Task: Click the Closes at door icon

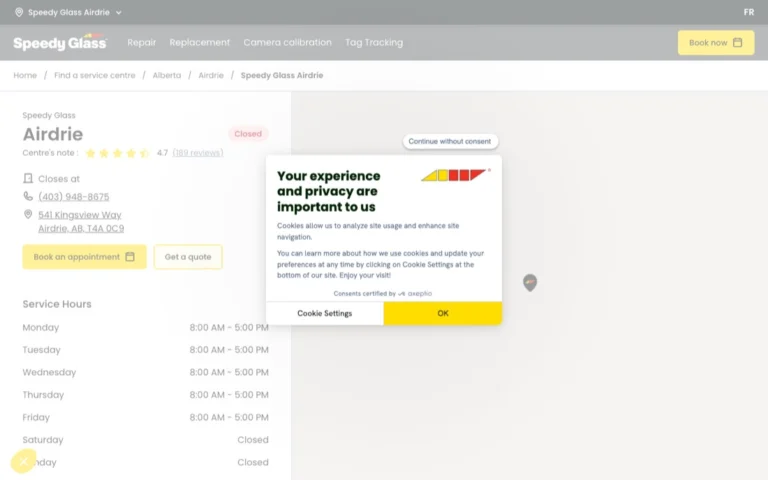Action: (x=28, y=178)
